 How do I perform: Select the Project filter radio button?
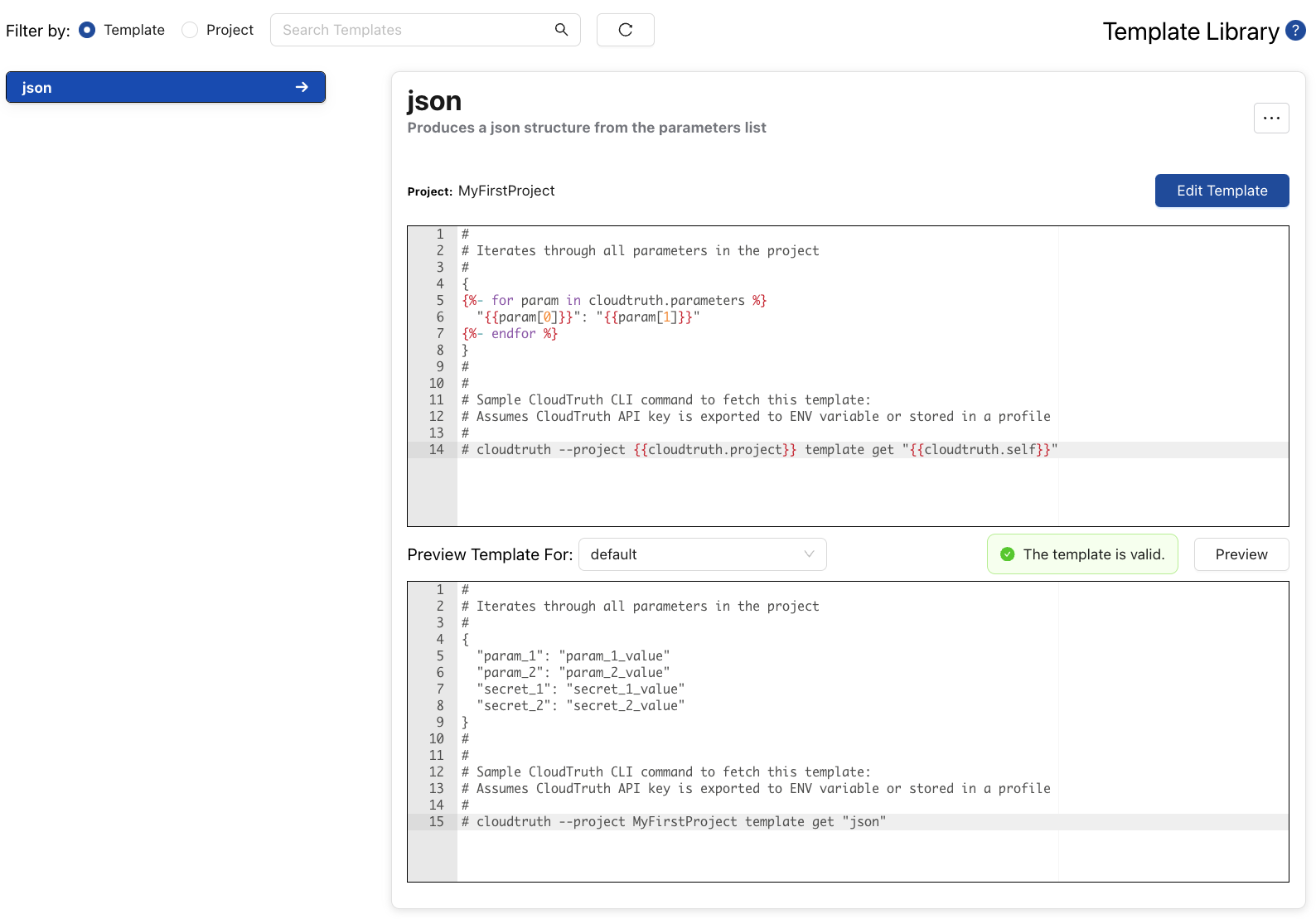190,30
